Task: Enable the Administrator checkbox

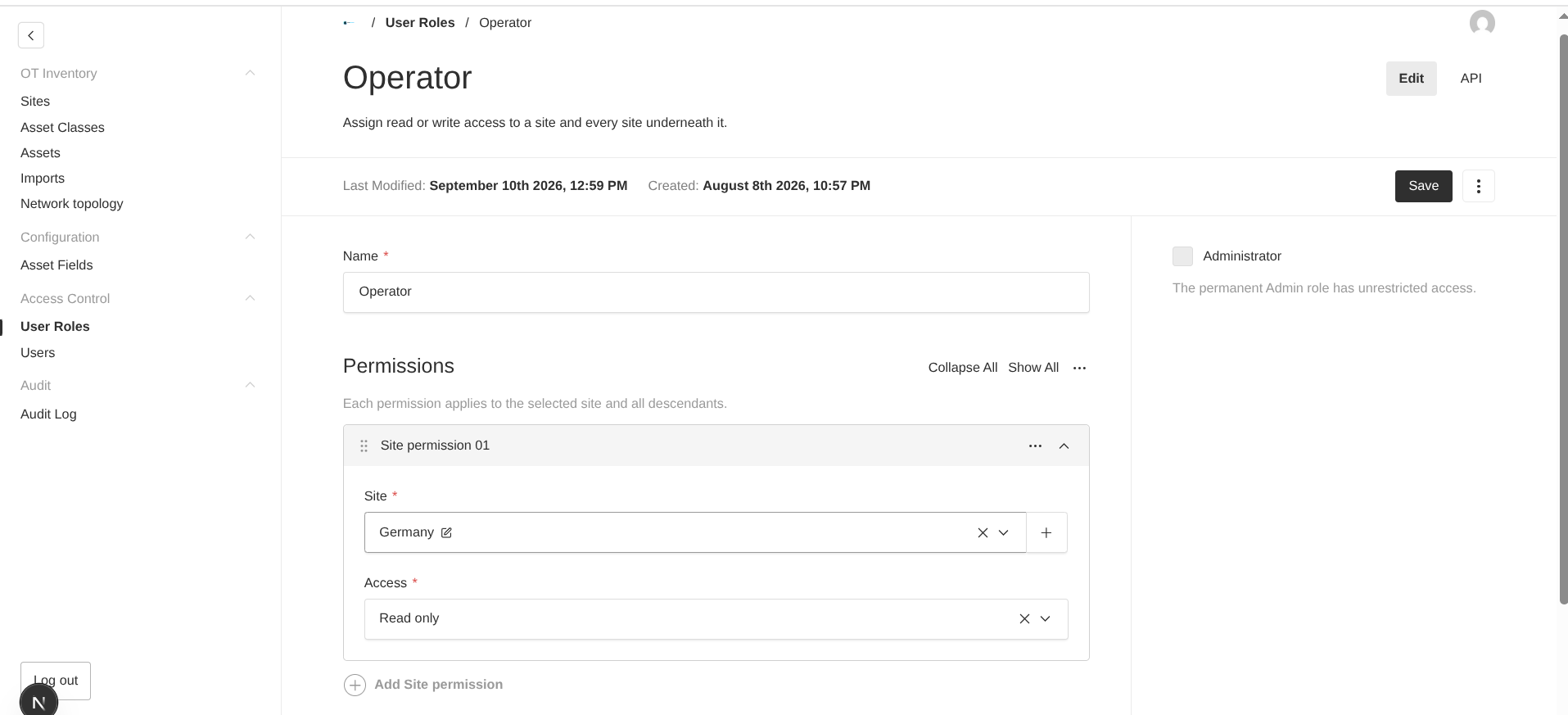Action: pos(1182,256)
